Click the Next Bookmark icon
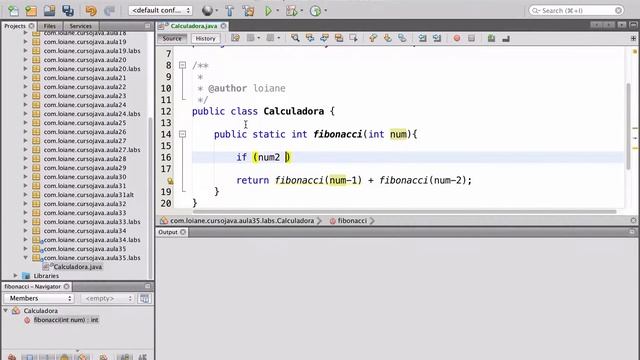 [x=387, y=38]
